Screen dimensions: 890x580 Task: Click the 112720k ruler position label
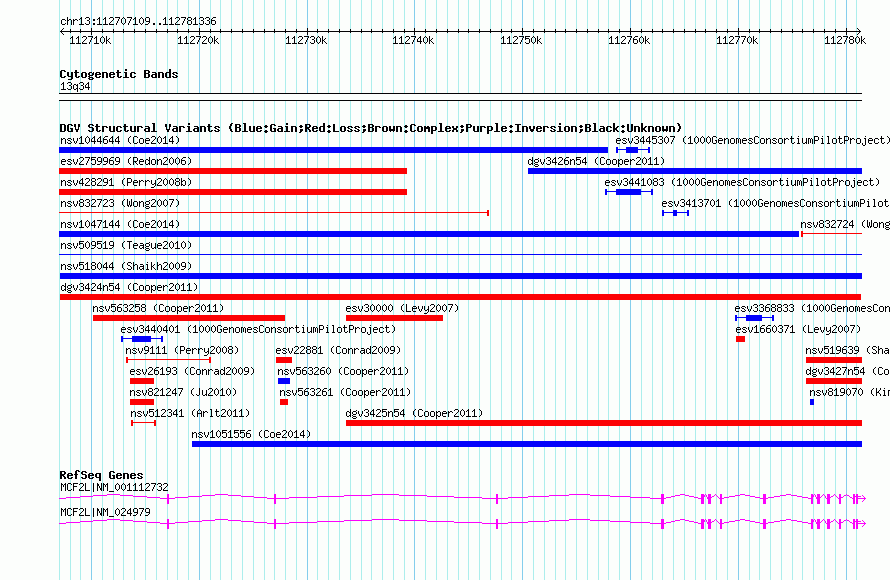click(x=198, y=40)
